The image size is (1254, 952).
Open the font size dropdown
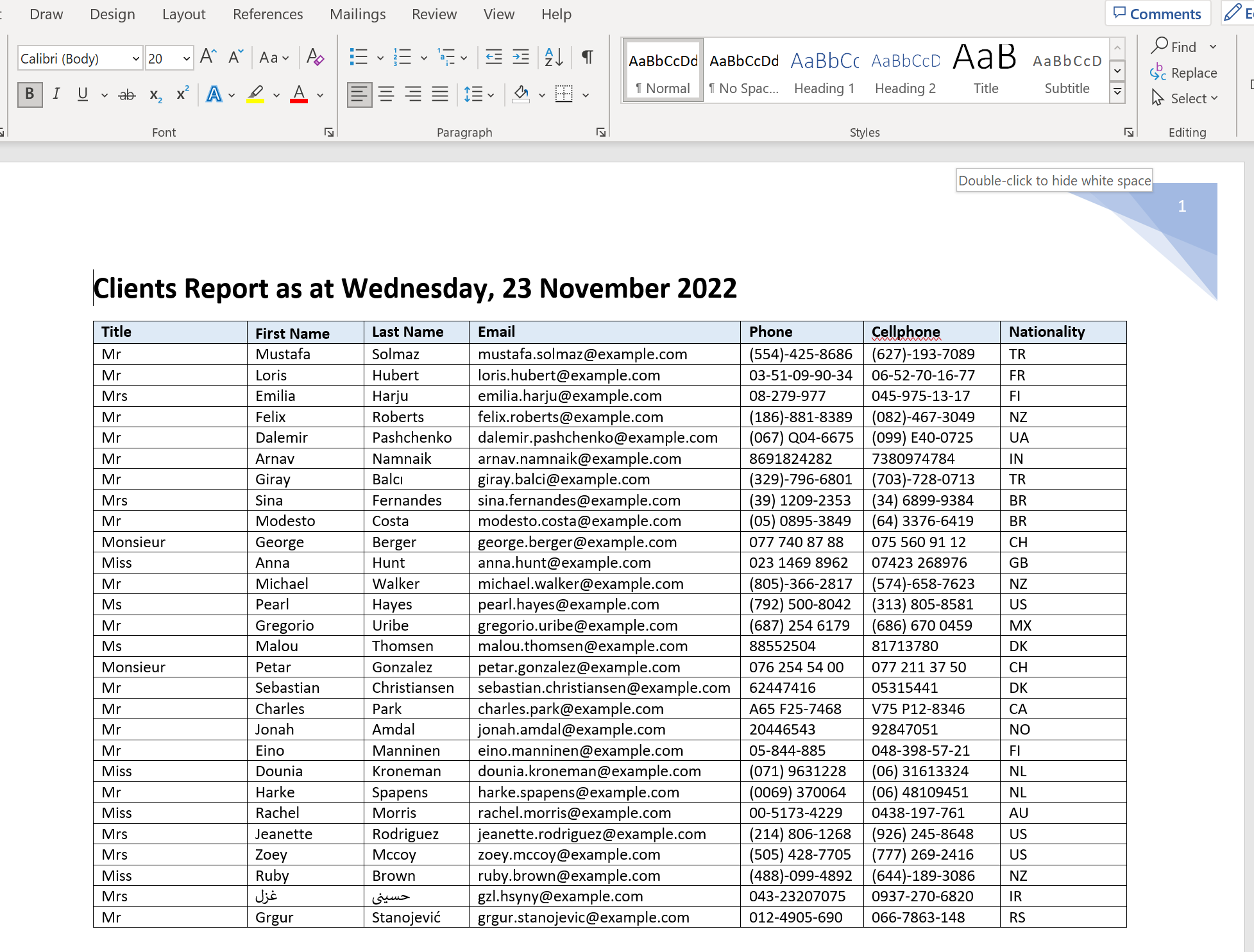pos(186,59)
